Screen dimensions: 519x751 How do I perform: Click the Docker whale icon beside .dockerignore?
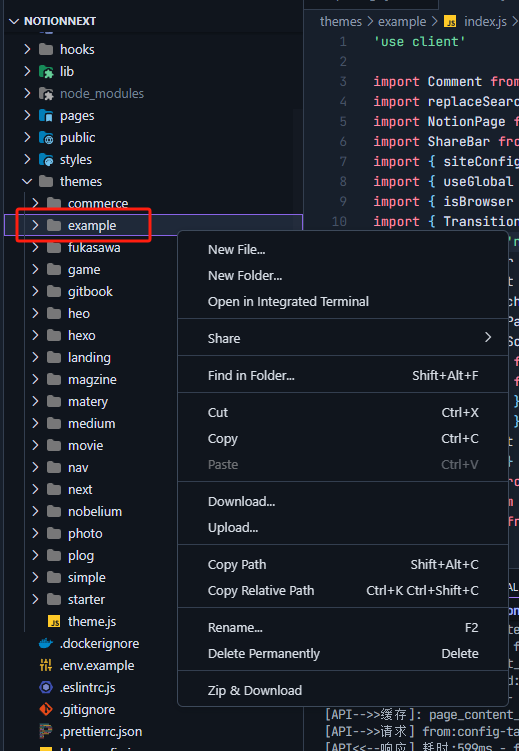(x=46, y=643)
